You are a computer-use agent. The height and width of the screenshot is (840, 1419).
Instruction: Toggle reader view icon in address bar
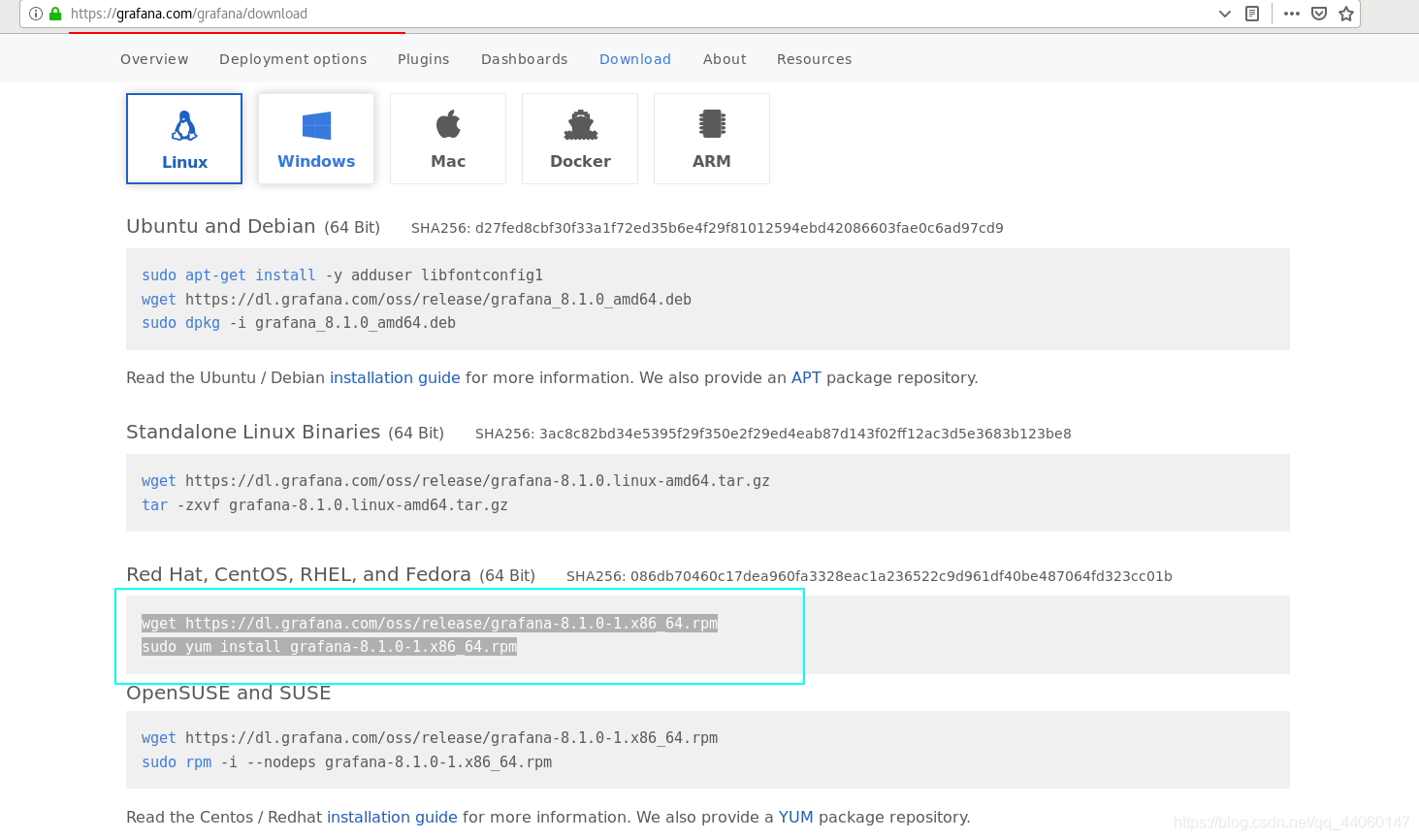point(1252,14)
